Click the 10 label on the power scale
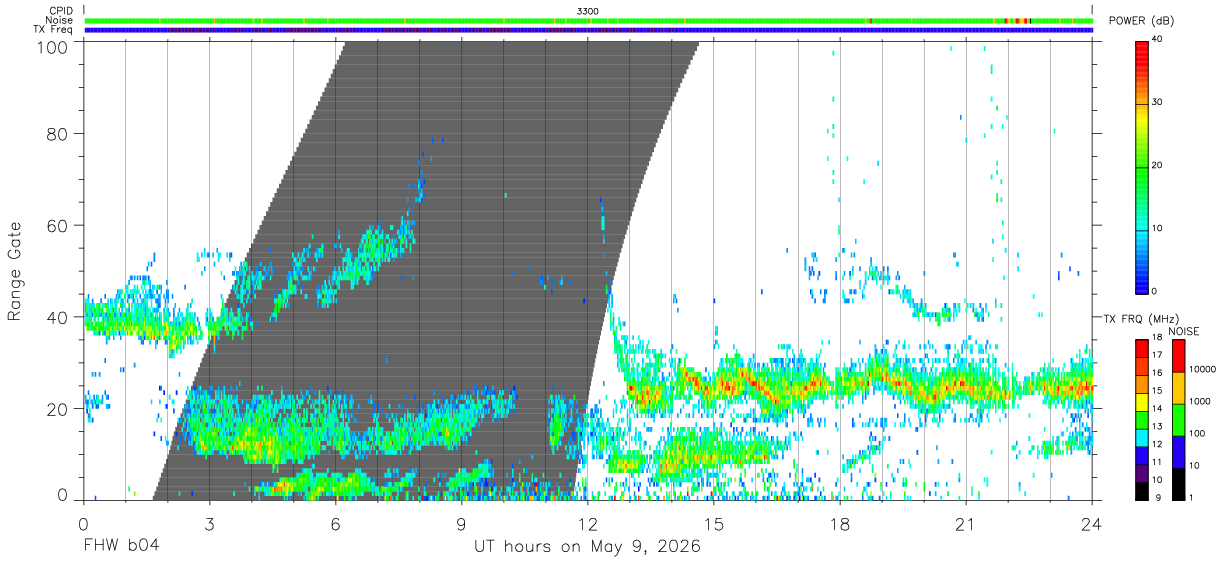The height and width of the screenshot is (567, 1228). [1157, 228]
